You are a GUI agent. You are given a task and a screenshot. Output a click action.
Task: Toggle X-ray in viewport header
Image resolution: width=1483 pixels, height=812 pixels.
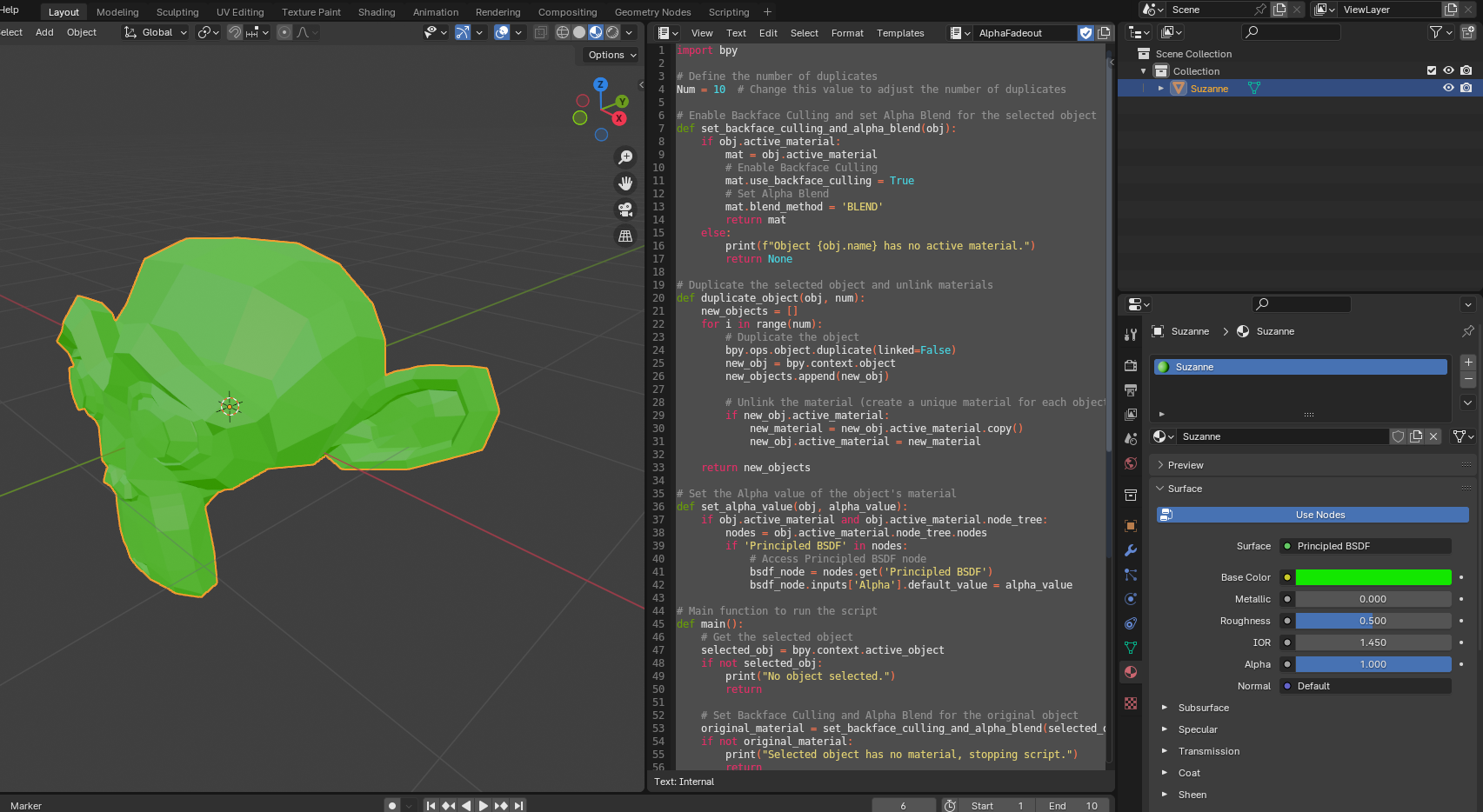[x=540, y=32]
